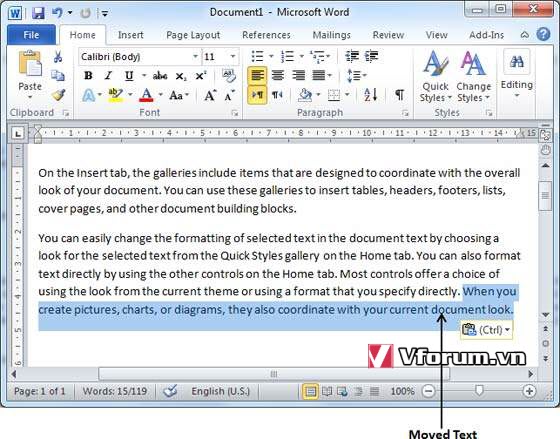This screenshot has width=560, height=439.
Task: Select the Format Painter brush icon
Action: coord(58,95)
